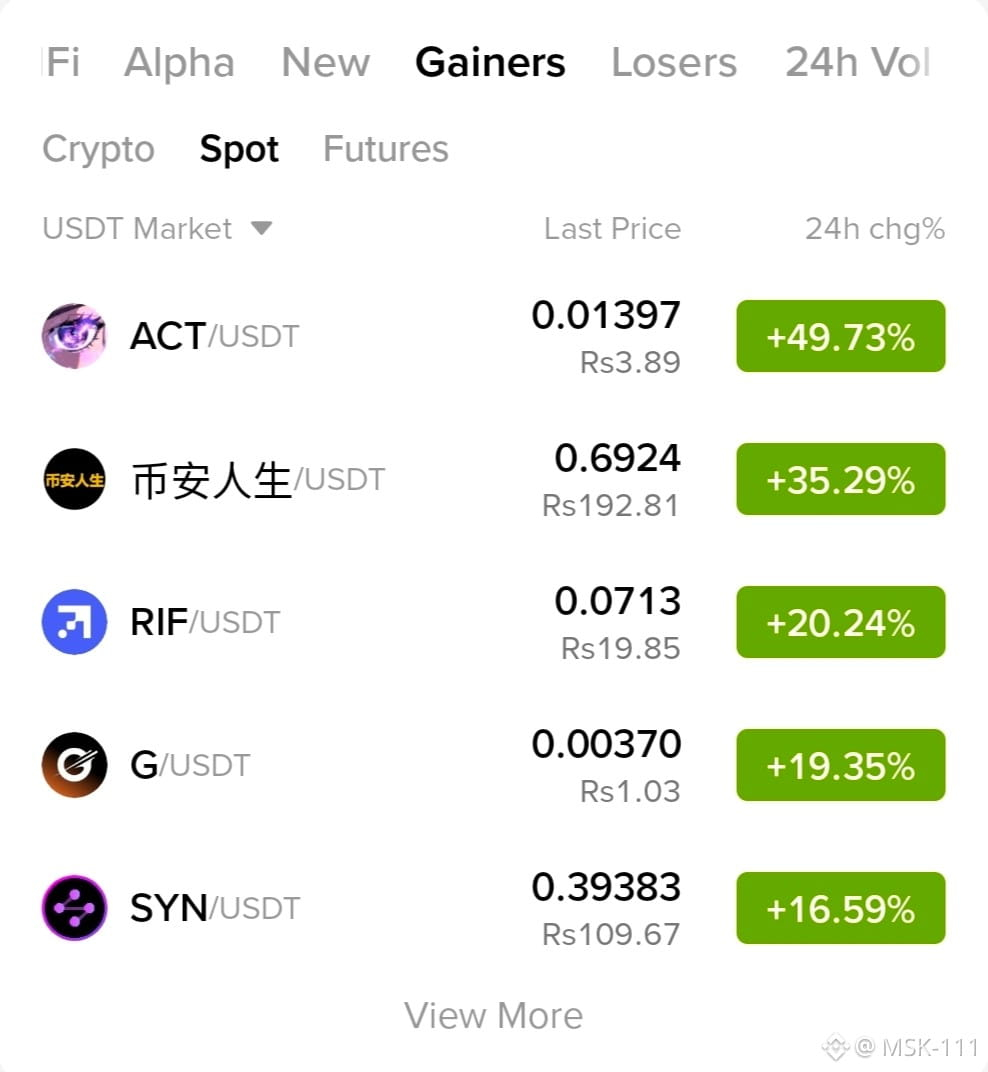Open the USDT Market dropdown arrow
The image size is (988, 1072).
(261, 228)
